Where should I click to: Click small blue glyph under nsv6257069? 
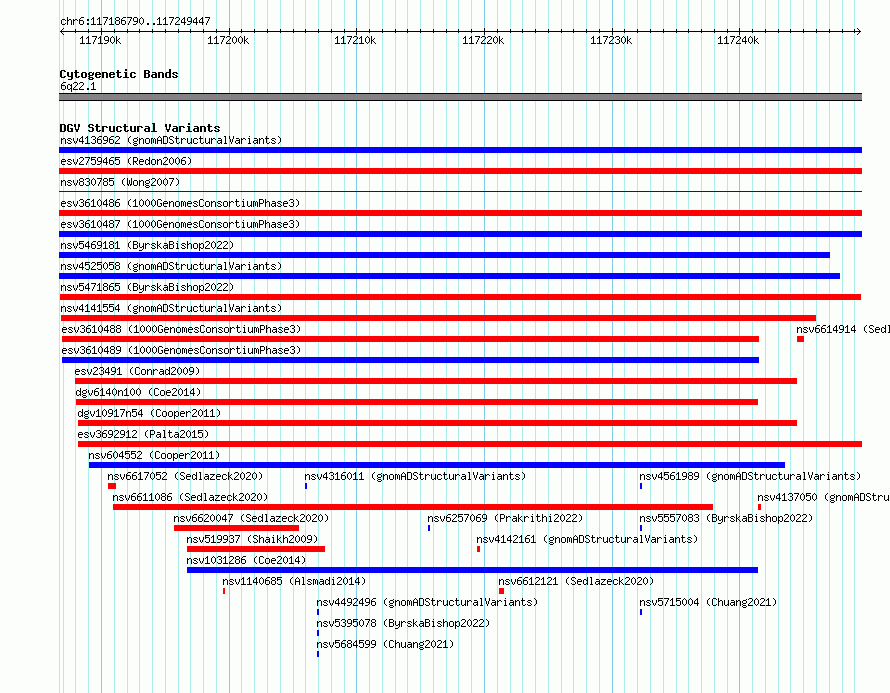(x=429, y=528)
